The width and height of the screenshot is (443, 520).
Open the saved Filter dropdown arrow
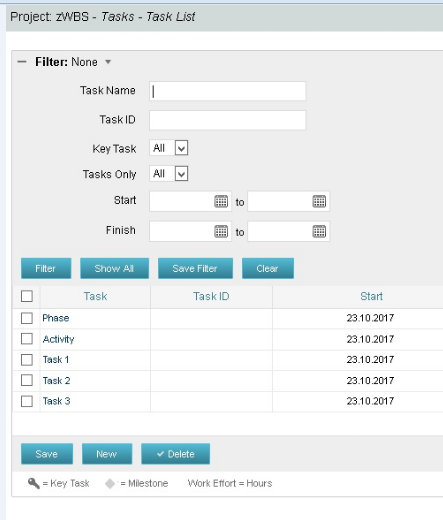(108, 62)
